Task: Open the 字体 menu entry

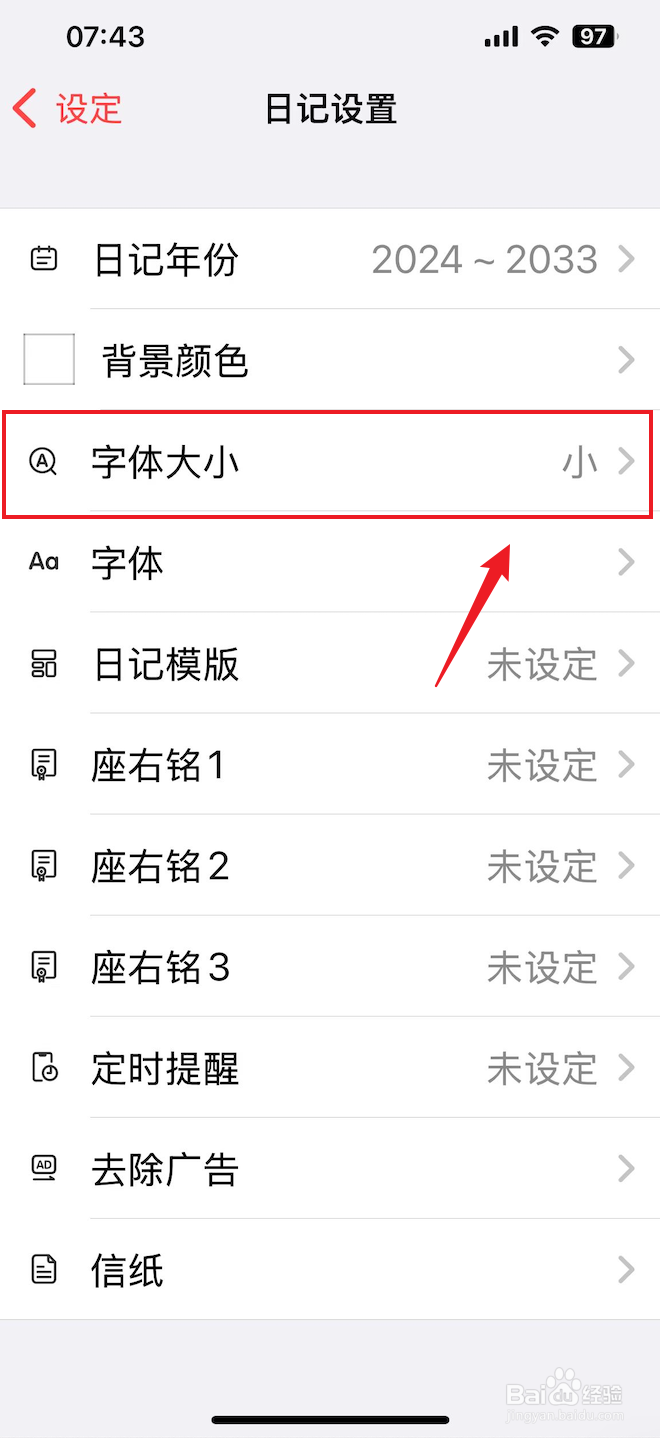Action: click(x=330, y=563)
